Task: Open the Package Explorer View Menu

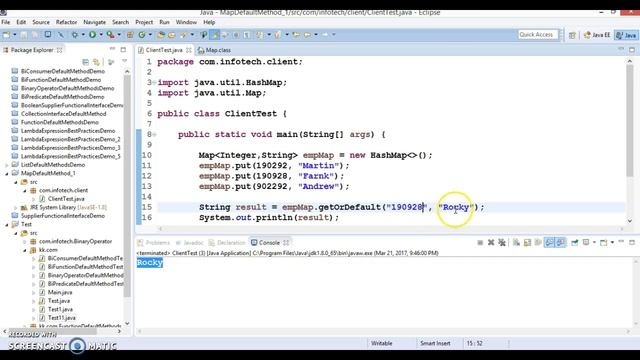Action: pyautogui.click(x=124, y=62)
